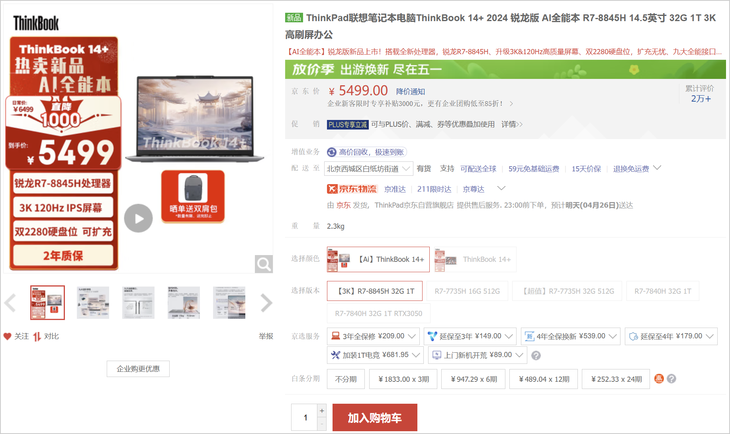Click 211限时达 delivery option

coord(434,189)
